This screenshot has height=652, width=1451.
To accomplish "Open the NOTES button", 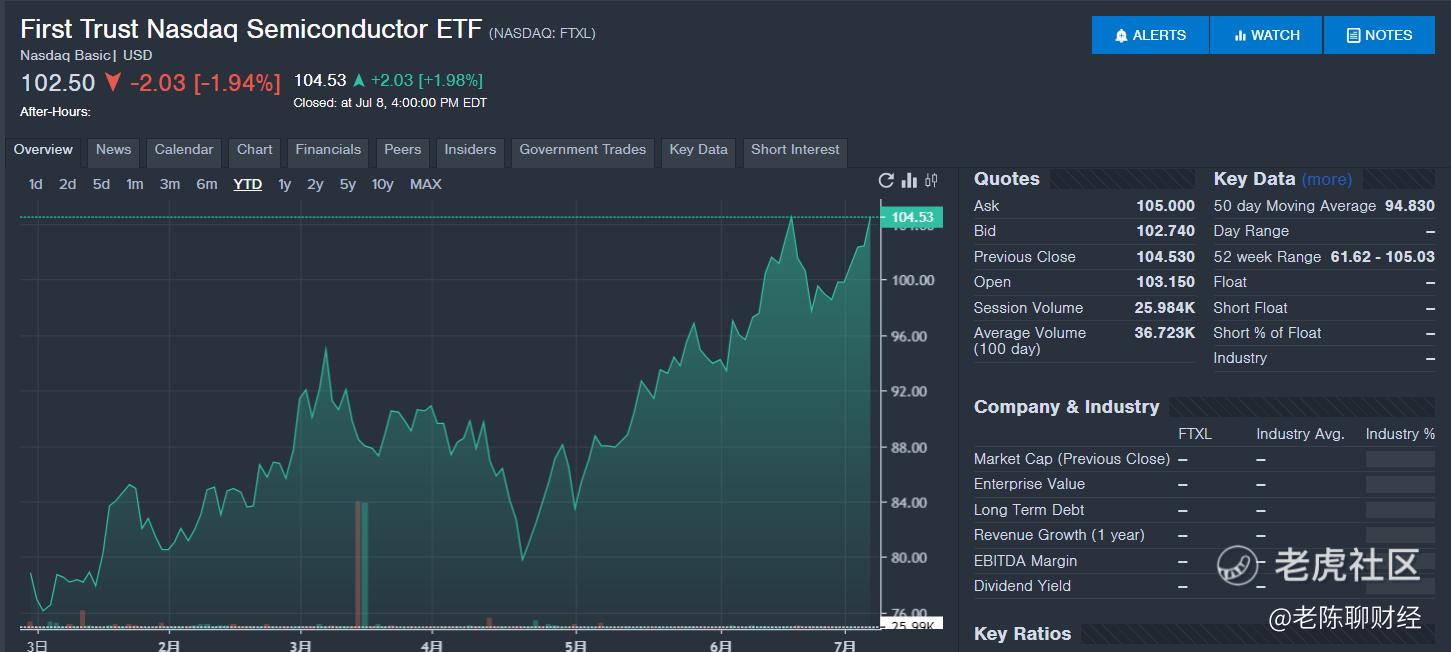I will [1379, 35].
